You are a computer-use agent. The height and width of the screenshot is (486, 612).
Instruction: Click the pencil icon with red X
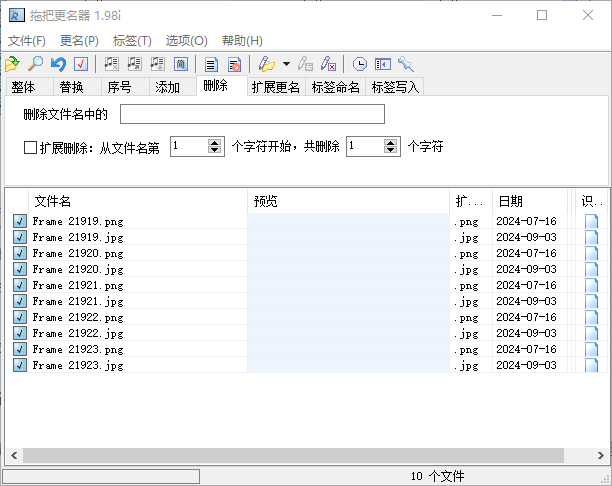click(328, 64)
